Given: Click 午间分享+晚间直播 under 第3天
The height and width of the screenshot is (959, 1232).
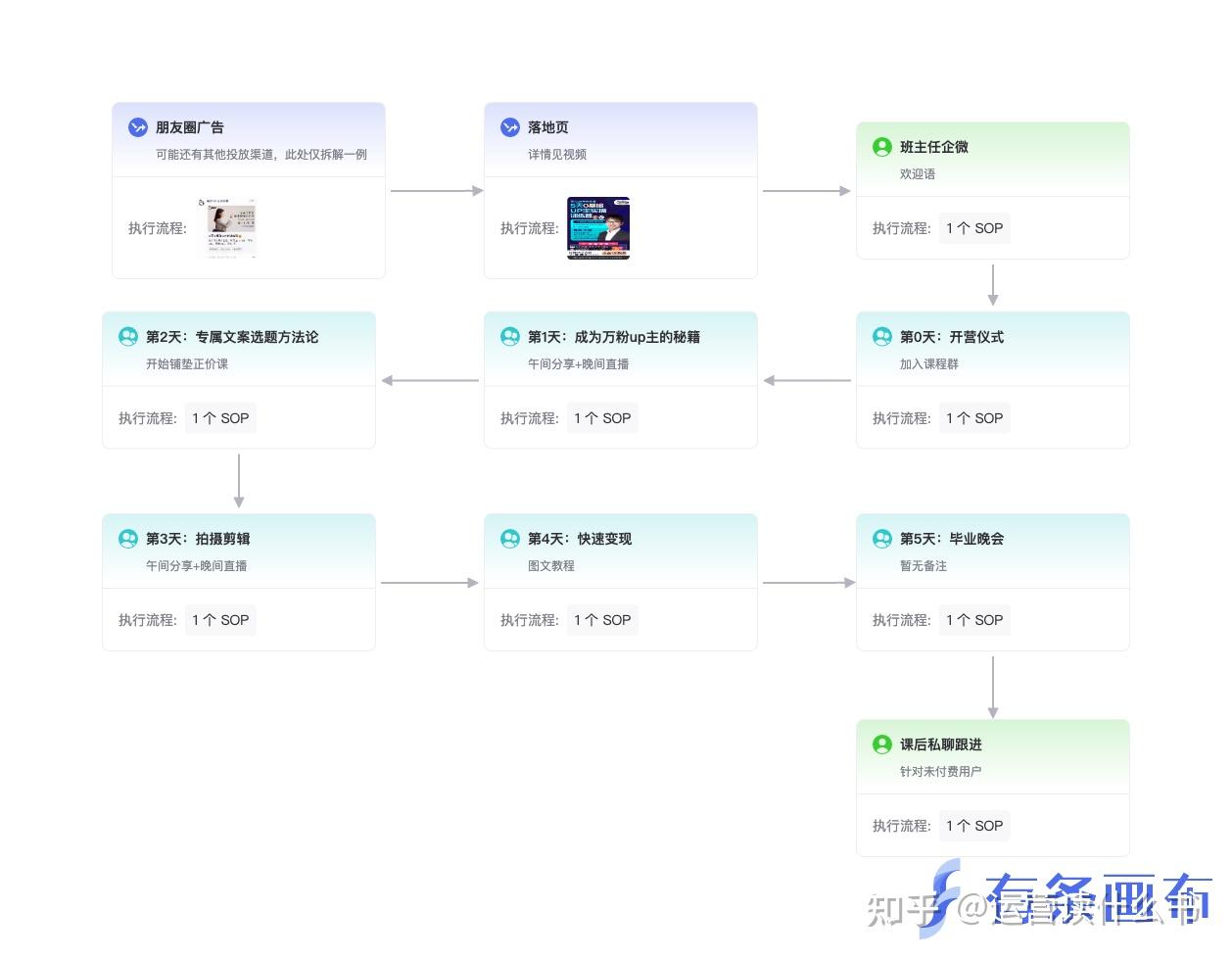Looking at the screenshot, I should (x=197, y=566).
